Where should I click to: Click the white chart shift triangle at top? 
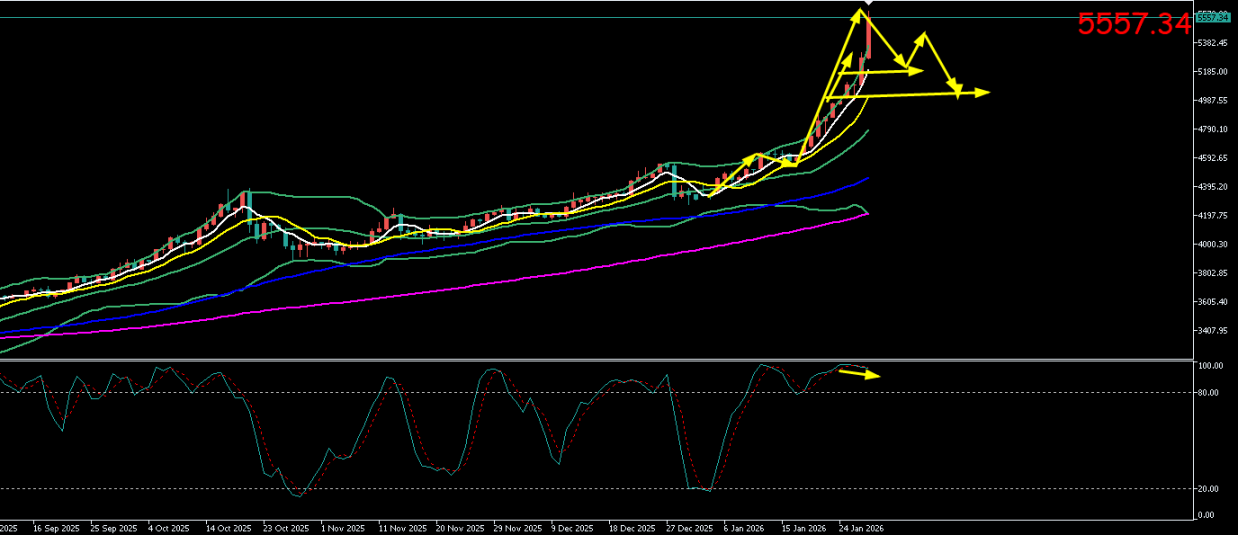(x=867, y=4)
